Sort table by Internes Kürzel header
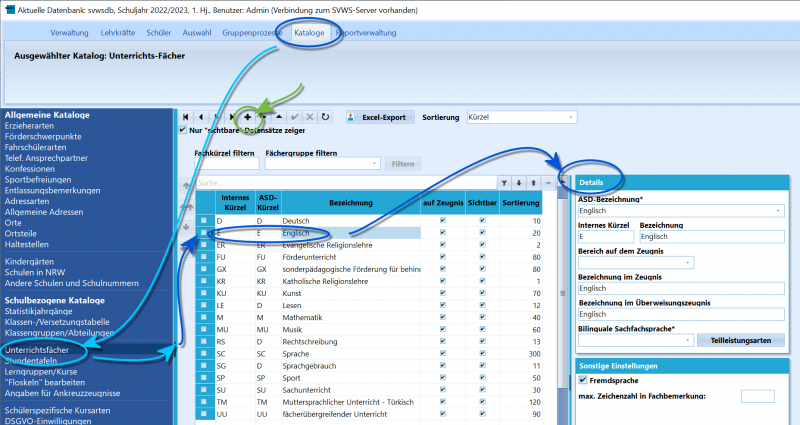This screenshot has height=425, width=800. click(235, 203)
